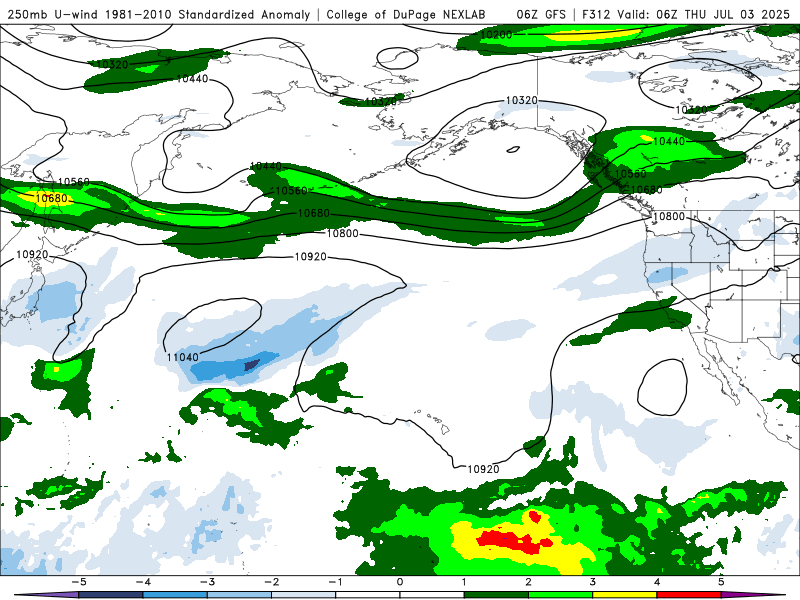Click the pale blue -2 to -1 colorbar segment
This screenshot has height=600, width=800.
[x=304, y=595]
